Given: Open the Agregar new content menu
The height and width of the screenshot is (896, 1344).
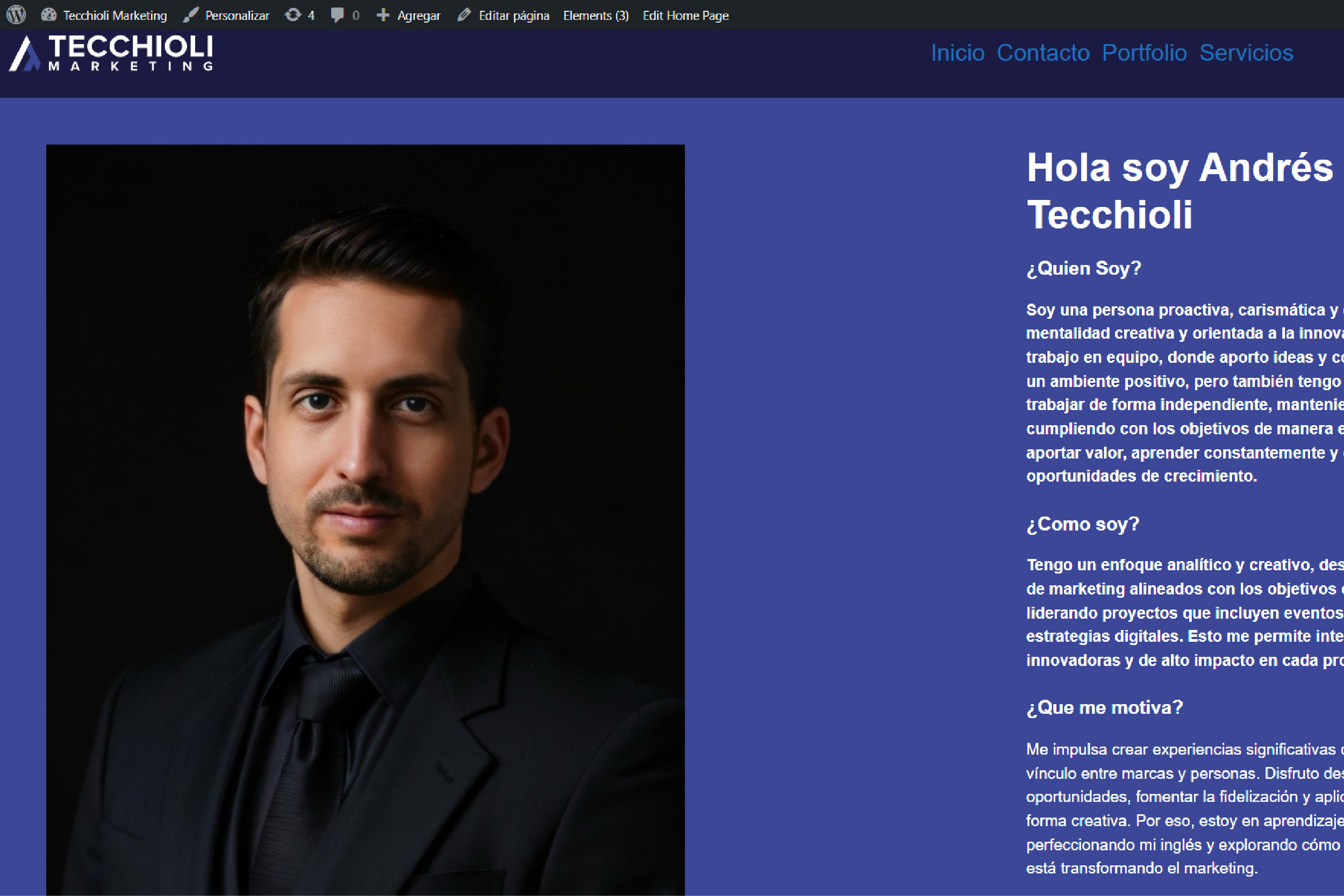Looking at the screenshot, I should click(x=418, y=16).
